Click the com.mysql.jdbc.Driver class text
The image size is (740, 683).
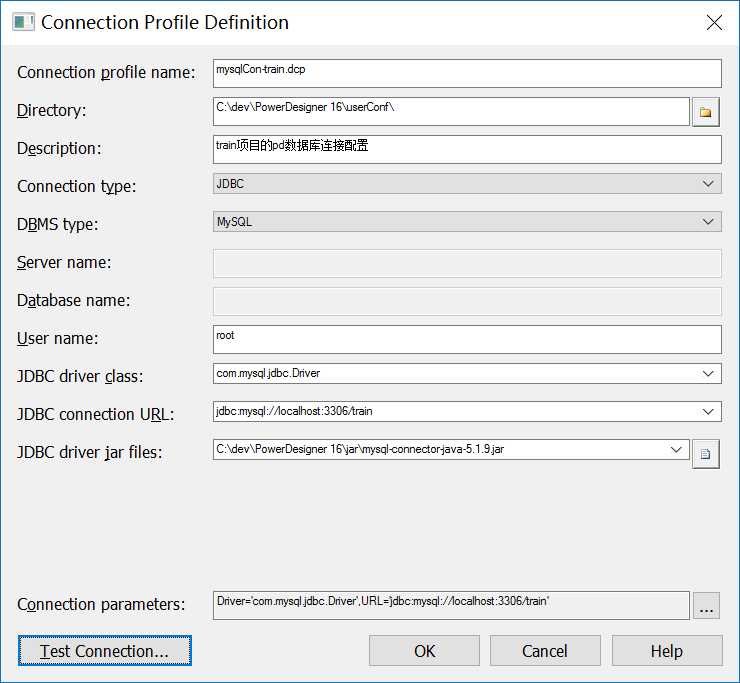[268, 373]
